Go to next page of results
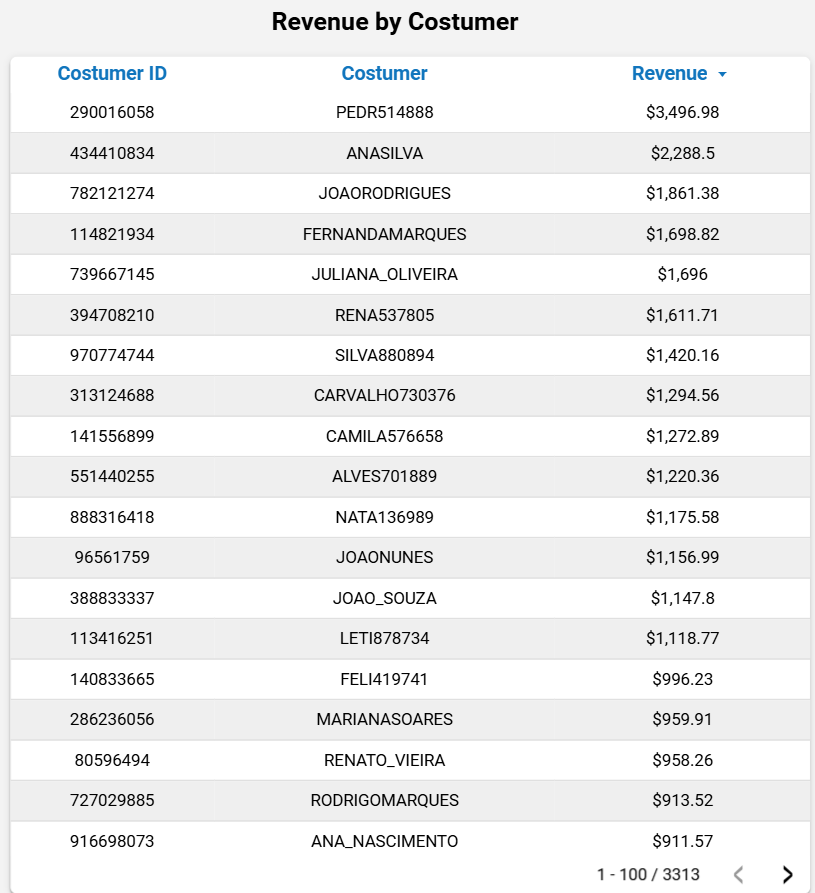Viewport: 815px width, 893px height. tap(787, 875)
